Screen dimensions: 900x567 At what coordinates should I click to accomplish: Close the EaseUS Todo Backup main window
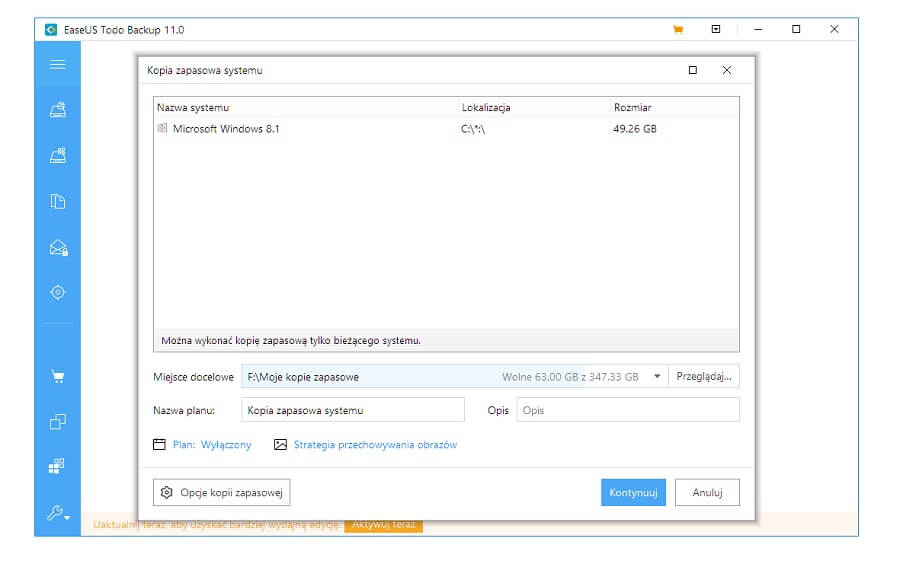(835, 29)
